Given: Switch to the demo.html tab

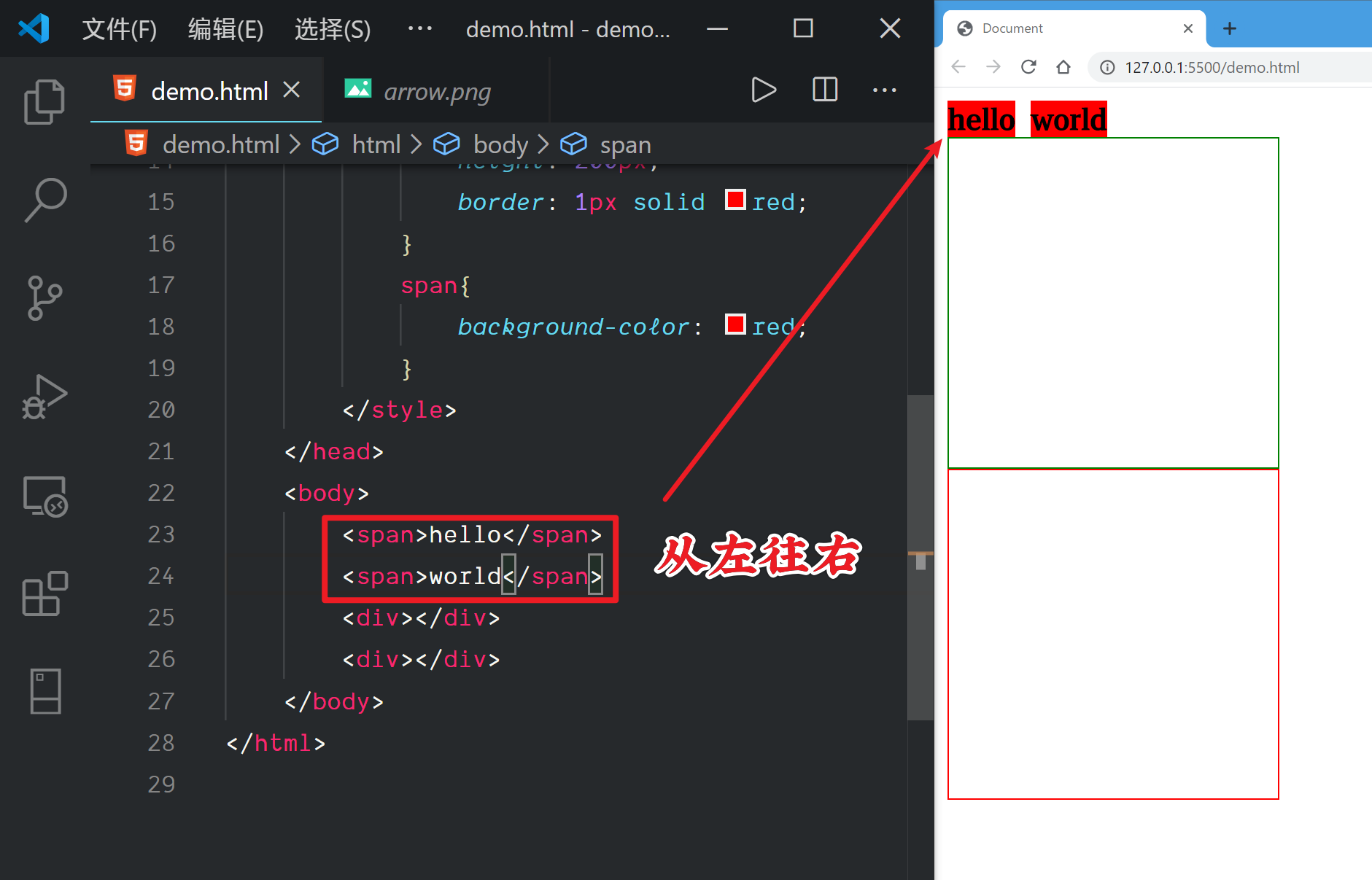Looking at the screenshot, I should click(206, 90).
